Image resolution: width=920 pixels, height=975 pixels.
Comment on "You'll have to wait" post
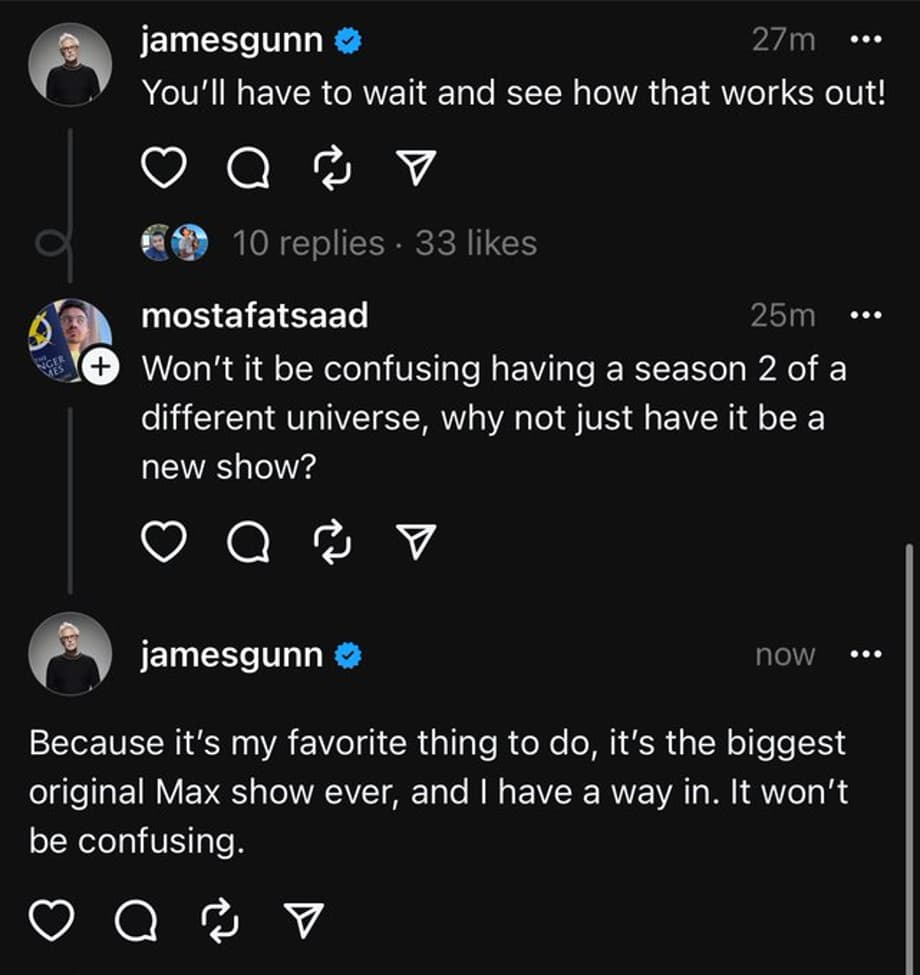coord(247,171)
